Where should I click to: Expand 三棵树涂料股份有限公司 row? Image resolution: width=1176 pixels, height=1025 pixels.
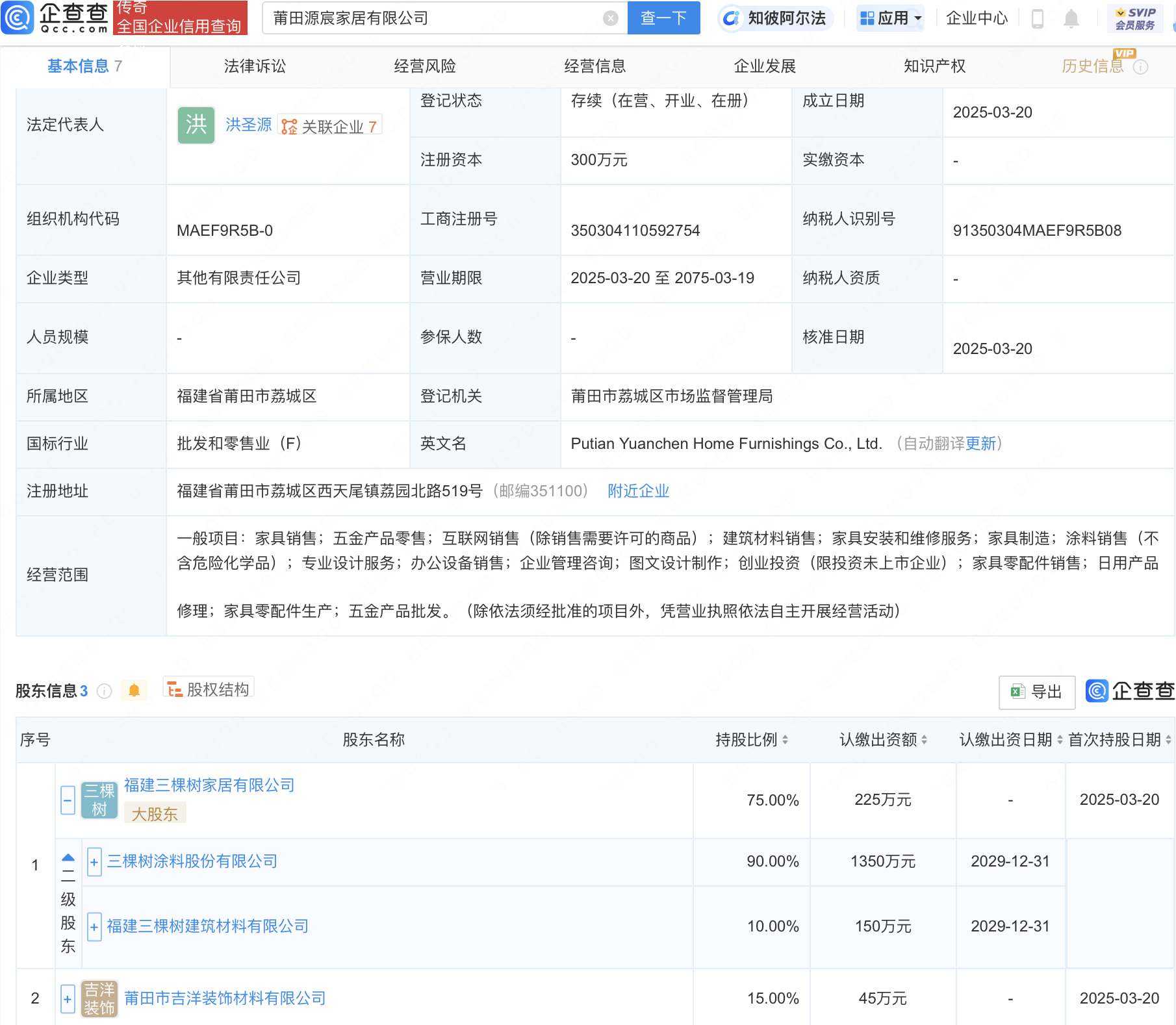[94, 862]
